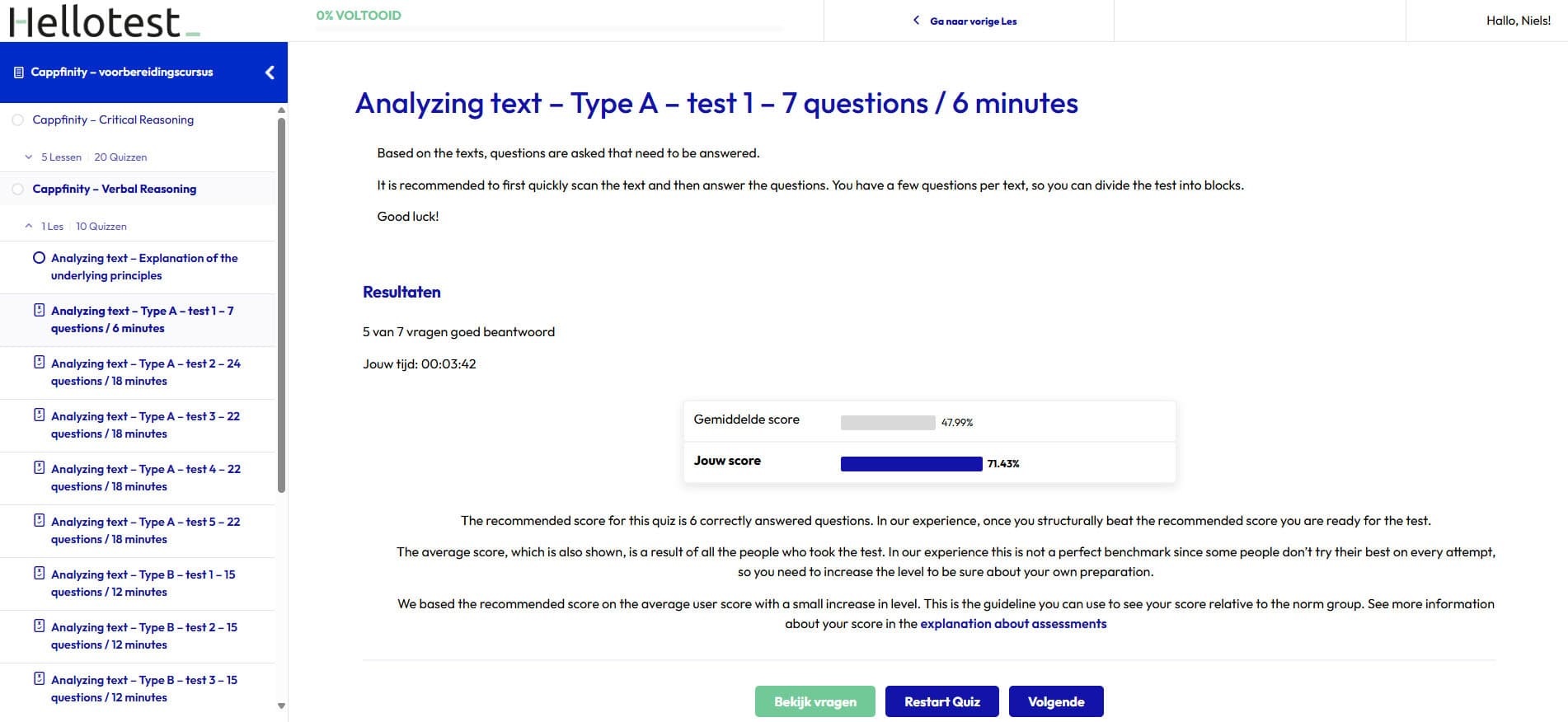This screenshot has width=1568, height=722.
Task: Collapse the 1 Les 10 Quizzen section
Action: click(x=30, y=225)
